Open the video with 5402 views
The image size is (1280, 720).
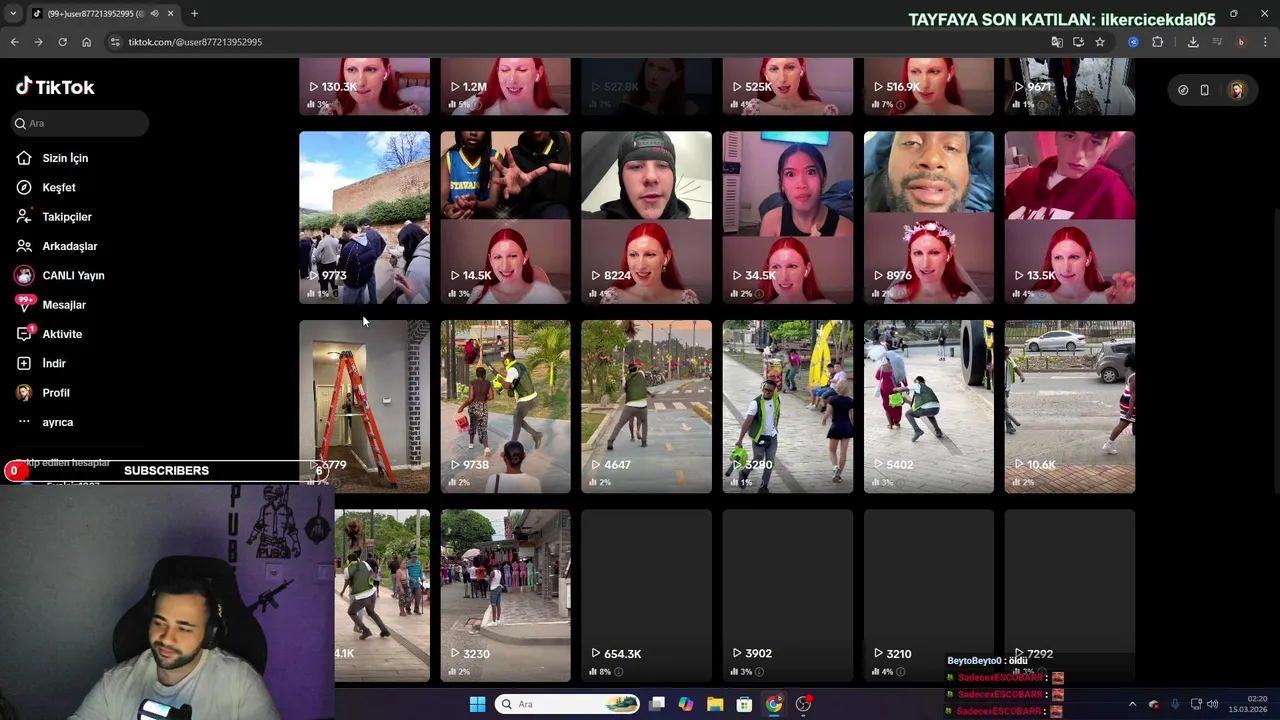tap(929, 406)
